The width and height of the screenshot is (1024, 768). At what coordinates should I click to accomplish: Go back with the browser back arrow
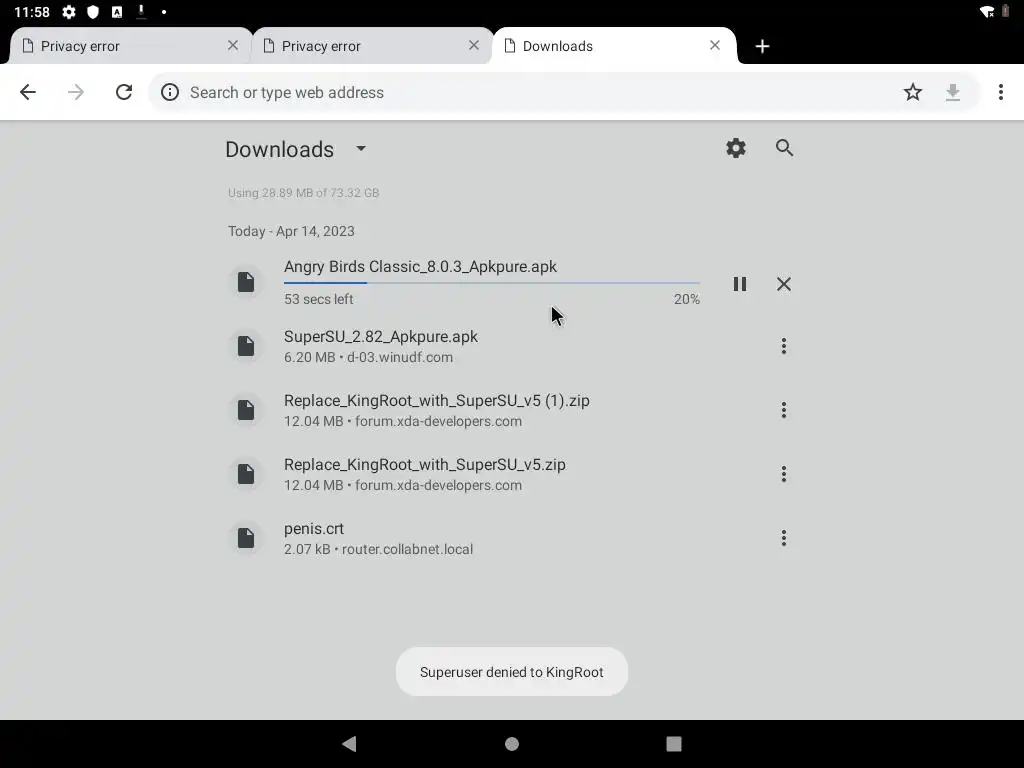click(x=27, y=92)
